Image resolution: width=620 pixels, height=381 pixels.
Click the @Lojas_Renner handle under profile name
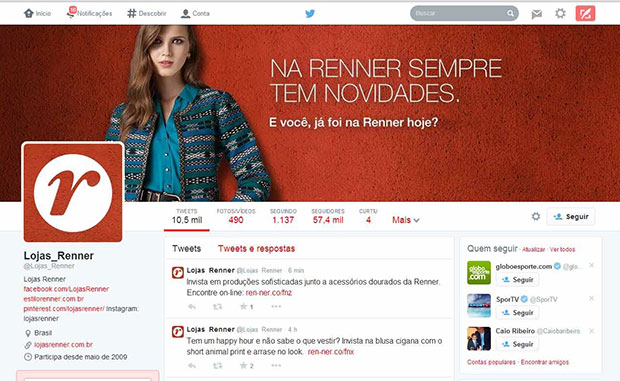(x=49, y=266)
